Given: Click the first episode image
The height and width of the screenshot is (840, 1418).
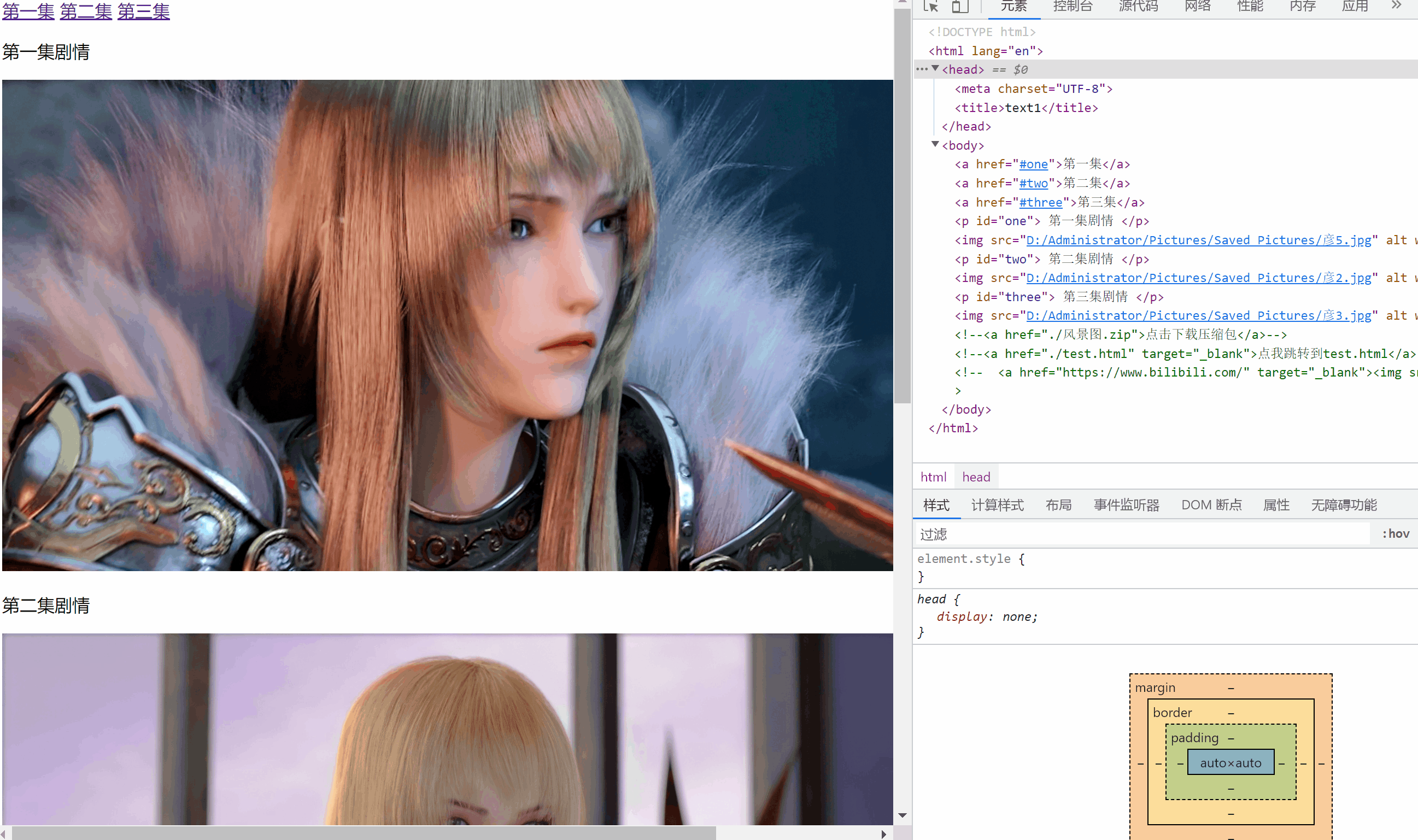Looking at the screenshot, I should (447, 325).
